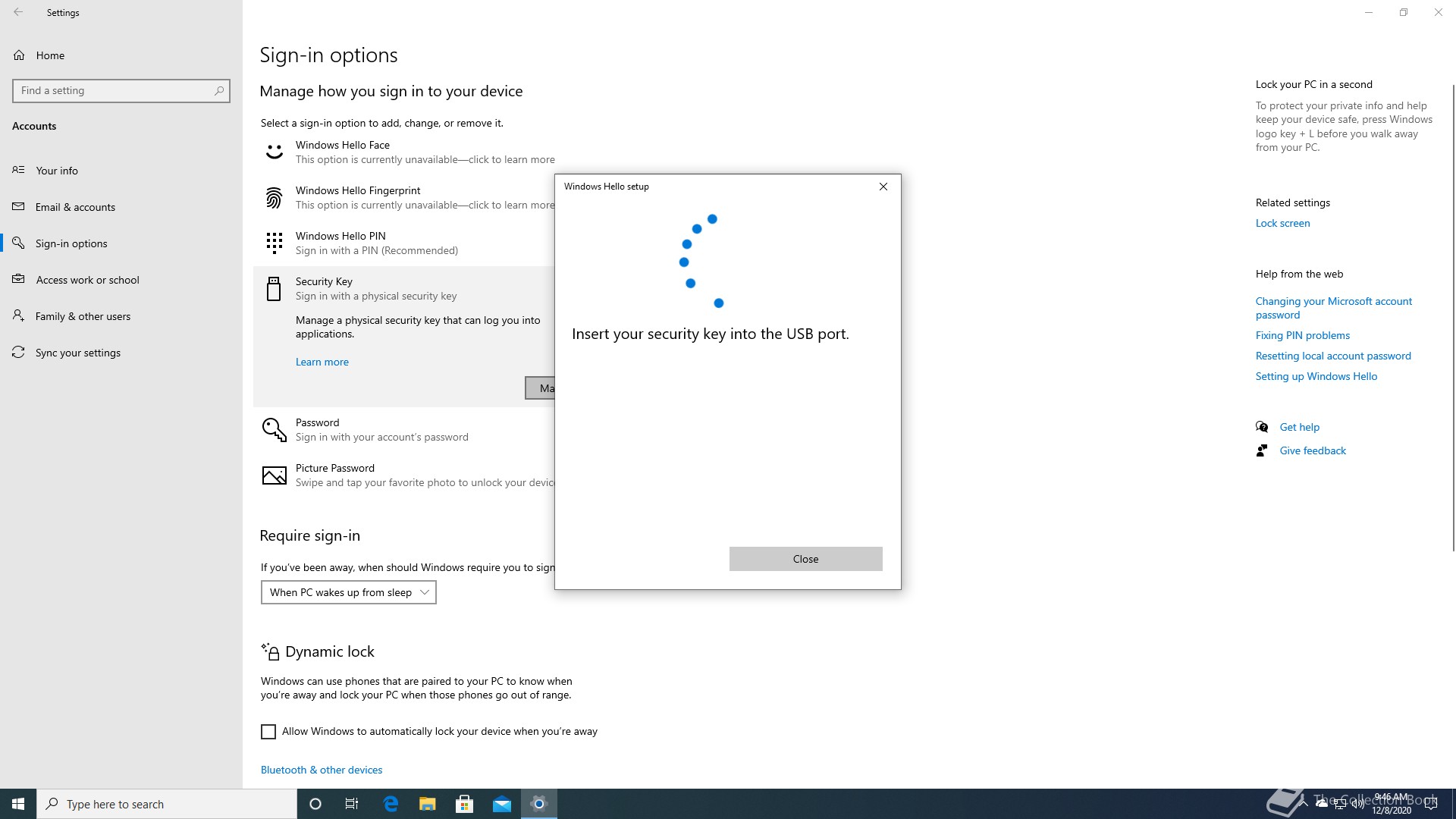
Task: Expand the 'When PC wakes up from sleep' dropdown
Action: pos(349,592)
